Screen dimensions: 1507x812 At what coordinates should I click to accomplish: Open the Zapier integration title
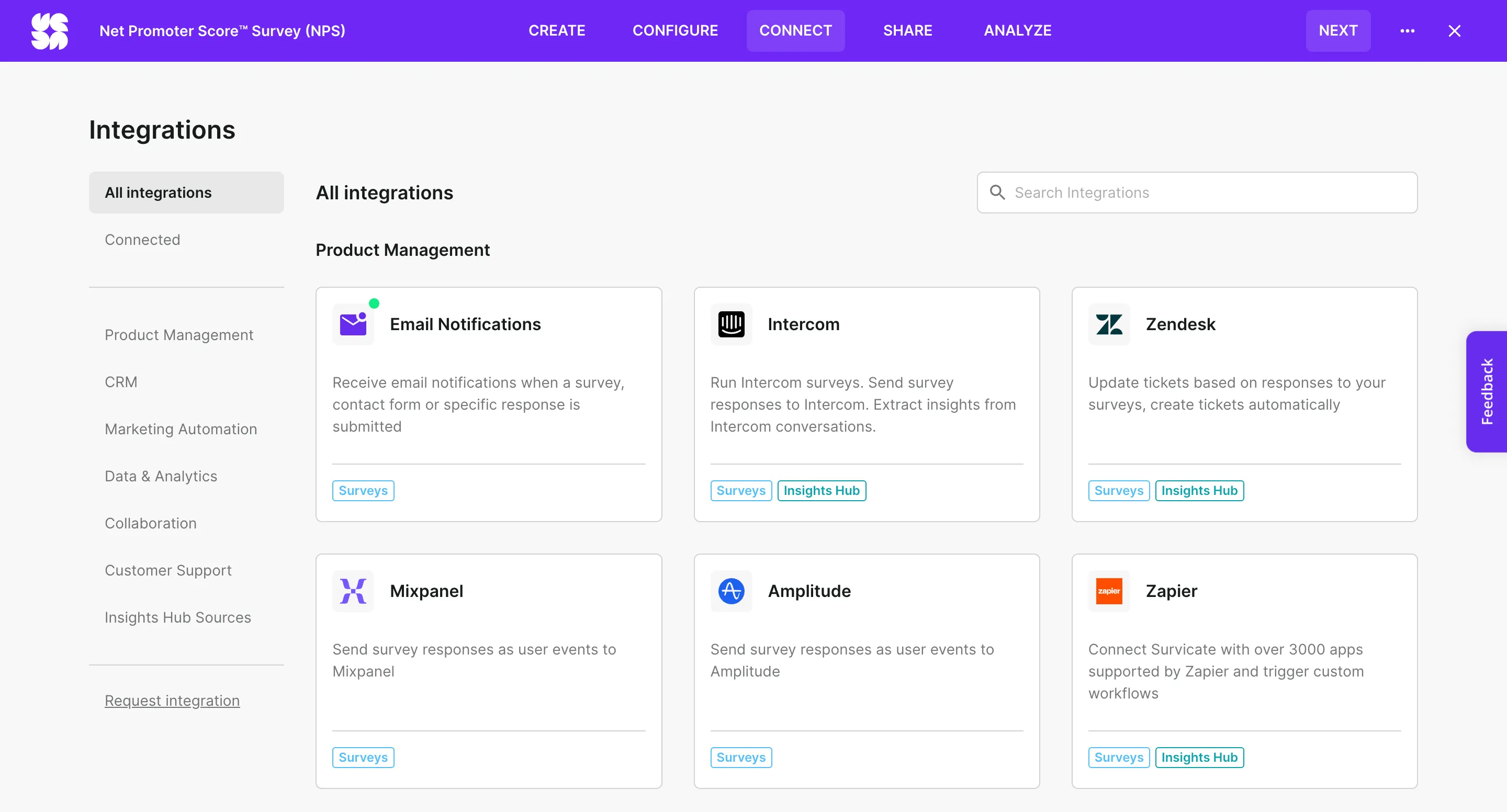(x=1172, y=591)
